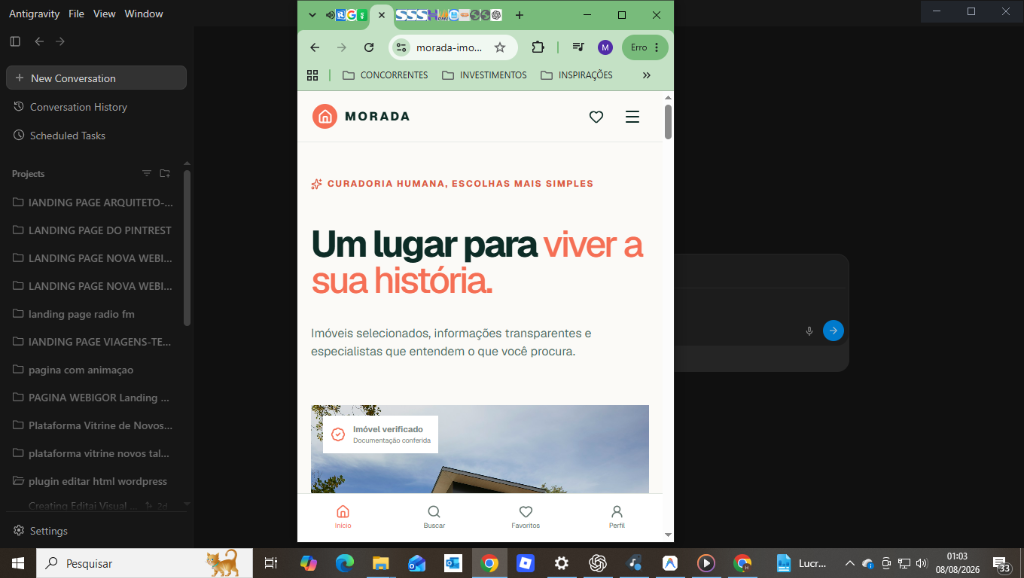This screenshot has width=1024, height=578.
Task: Click the Projects filter icon
Action: pos(146,173)
